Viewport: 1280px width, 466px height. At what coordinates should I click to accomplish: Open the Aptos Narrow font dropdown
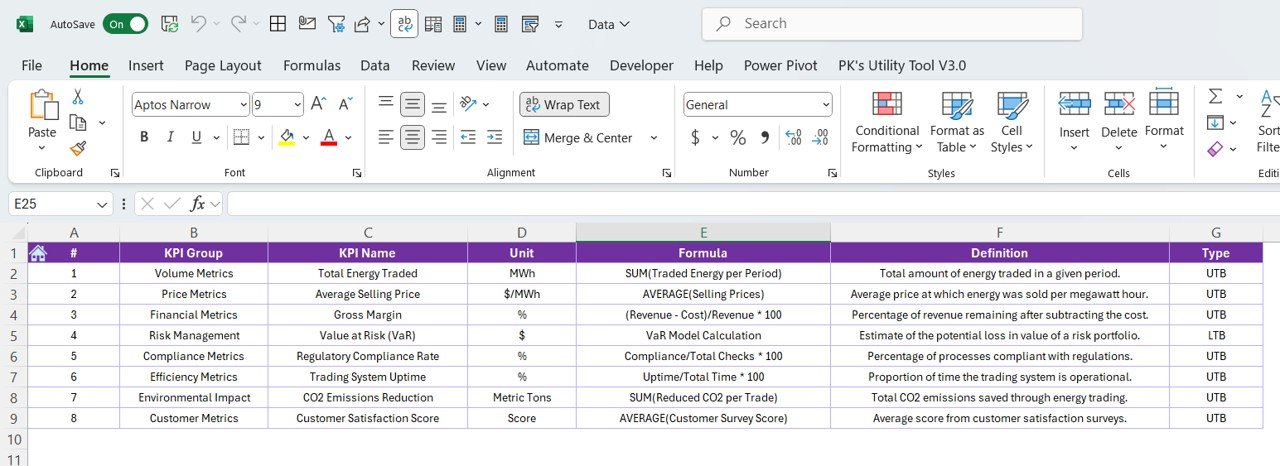click(x=243, y=105)
